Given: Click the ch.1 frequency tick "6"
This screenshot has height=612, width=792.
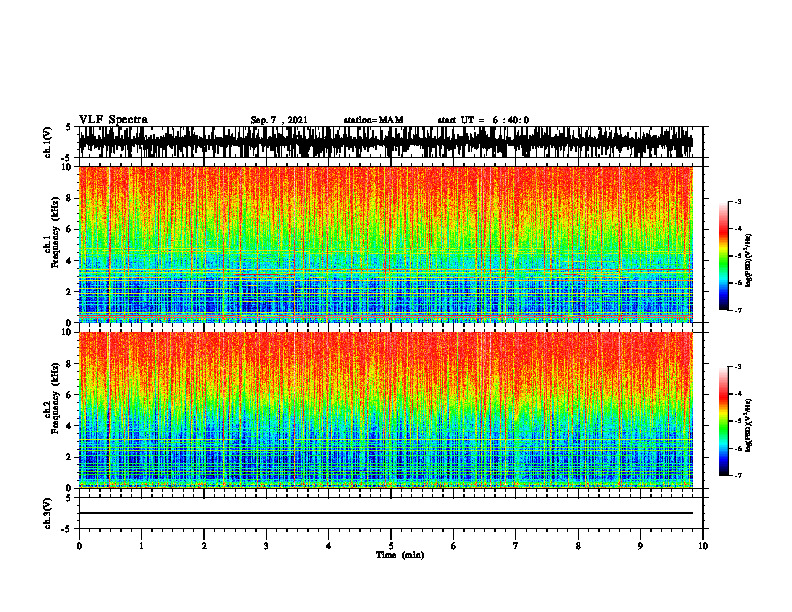Looking at the screenshot, I should (x=70, y=229).
